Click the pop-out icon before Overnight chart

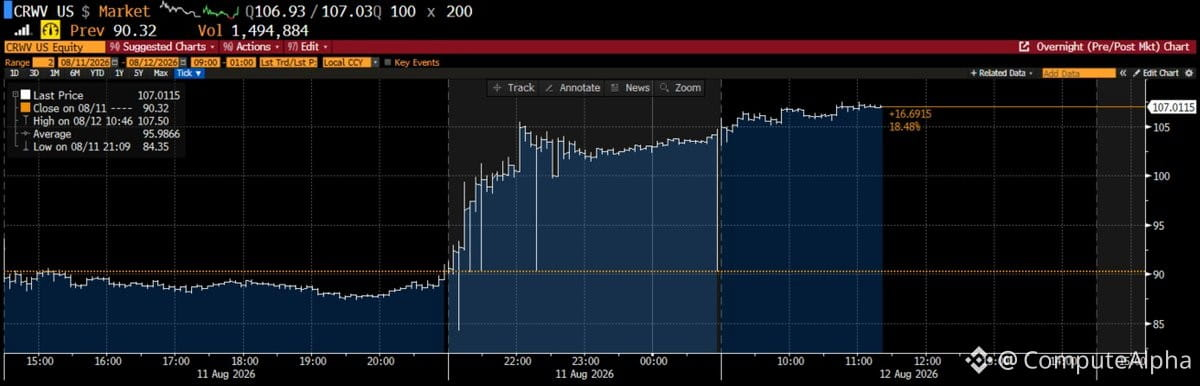(1024, 46)
